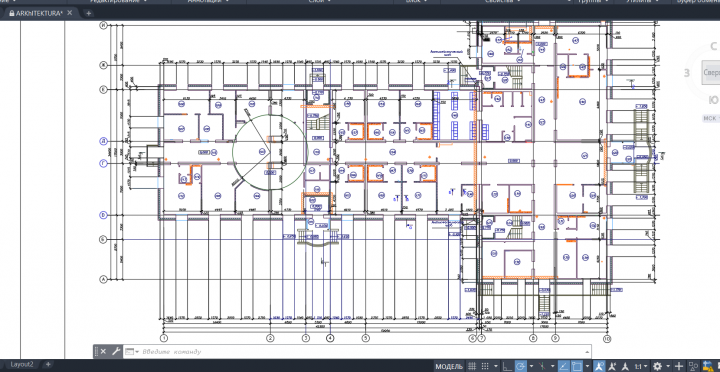
Task: Disable polar tracking in status bar
Action: (x=520, y=366)
